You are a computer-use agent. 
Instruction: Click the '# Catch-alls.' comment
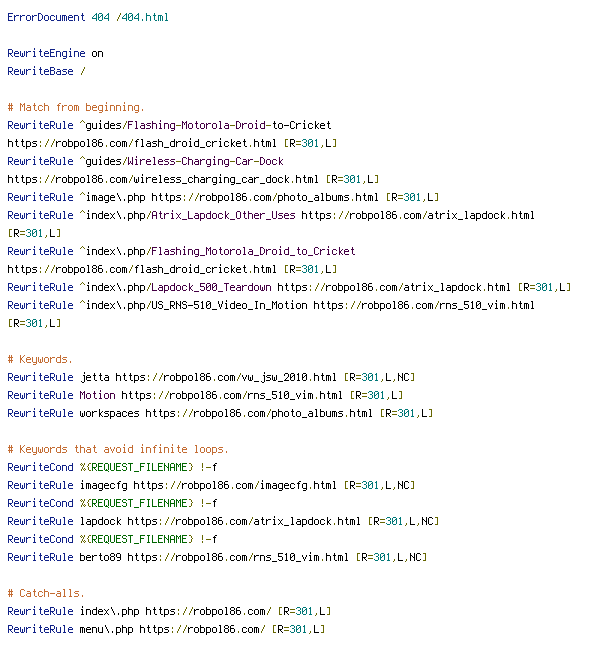[x=46, y=593]
